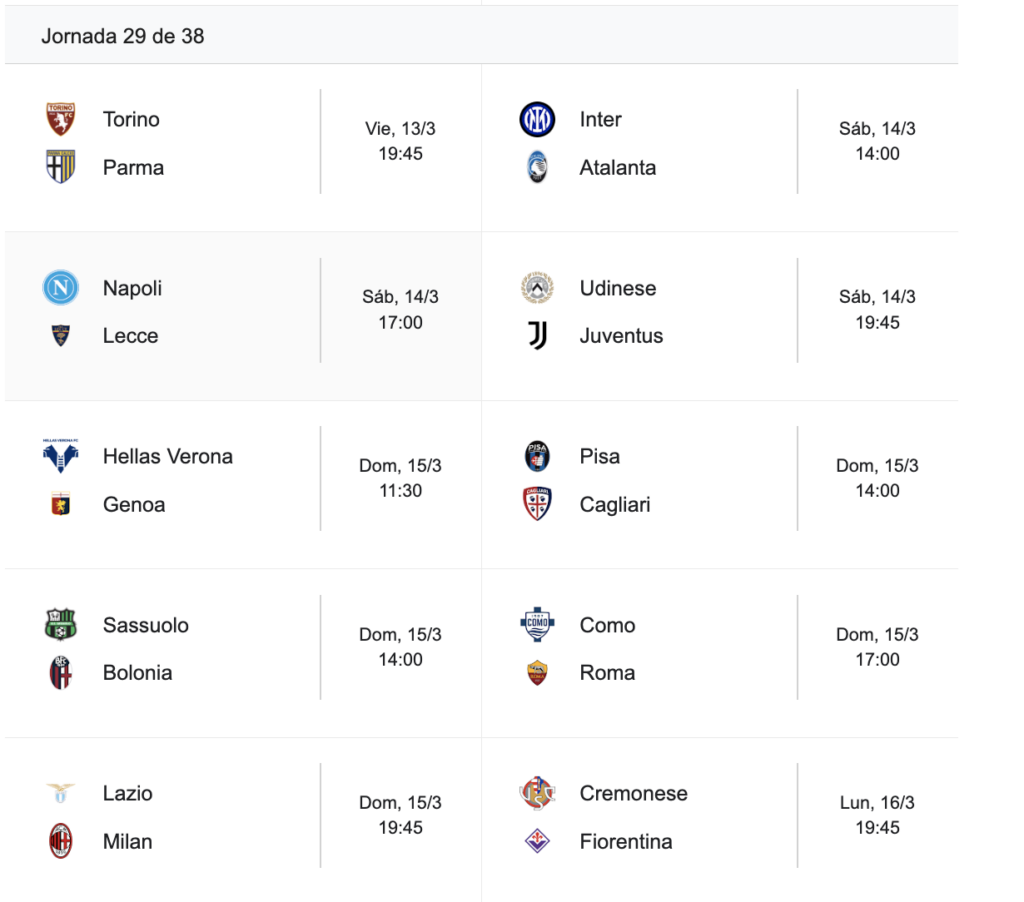The width and height of the screenshot is (1024, 902).
Task: Select the Sáb 14/3 17:00 Napoli kickoff
Action: pyautogui.click(x=400, y=310)
